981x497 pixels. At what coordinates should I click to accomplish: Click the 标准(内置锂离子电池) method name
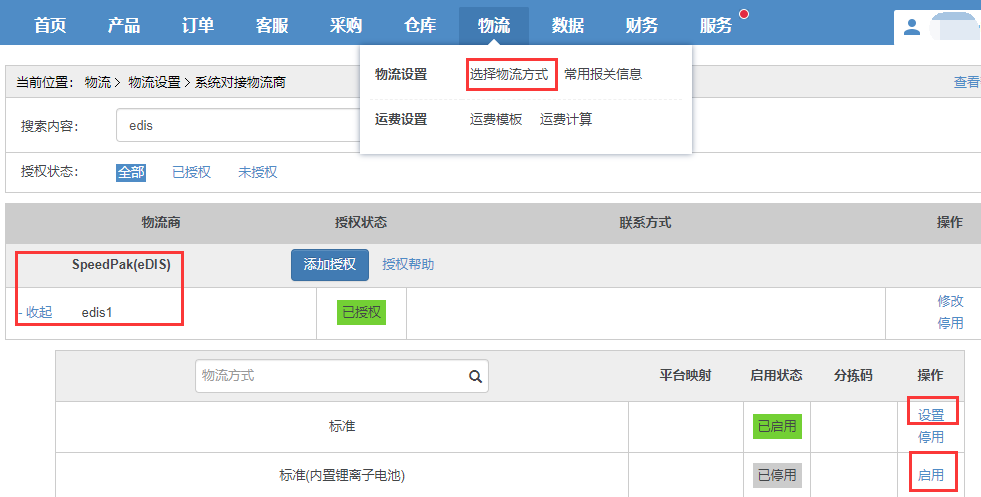pyautogui.click(x=342, y=476)
